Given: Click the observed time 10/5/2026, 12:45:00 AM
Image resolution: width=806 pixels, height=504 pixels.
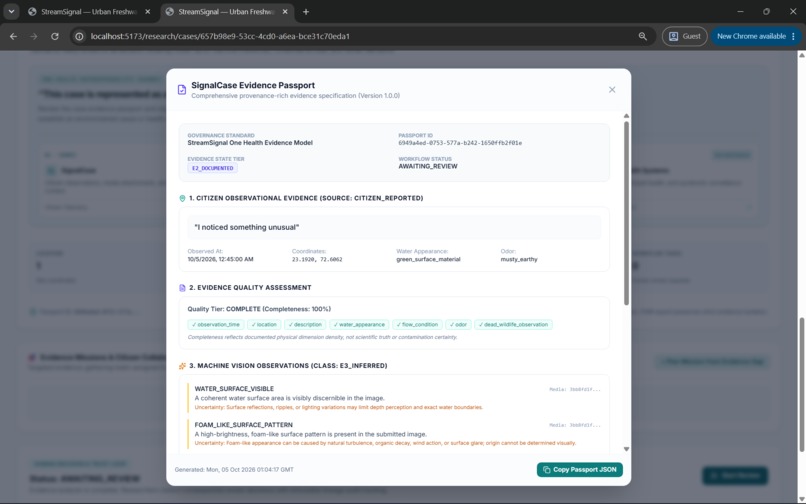Looking at the screenshot, I should tap(221, 260).
